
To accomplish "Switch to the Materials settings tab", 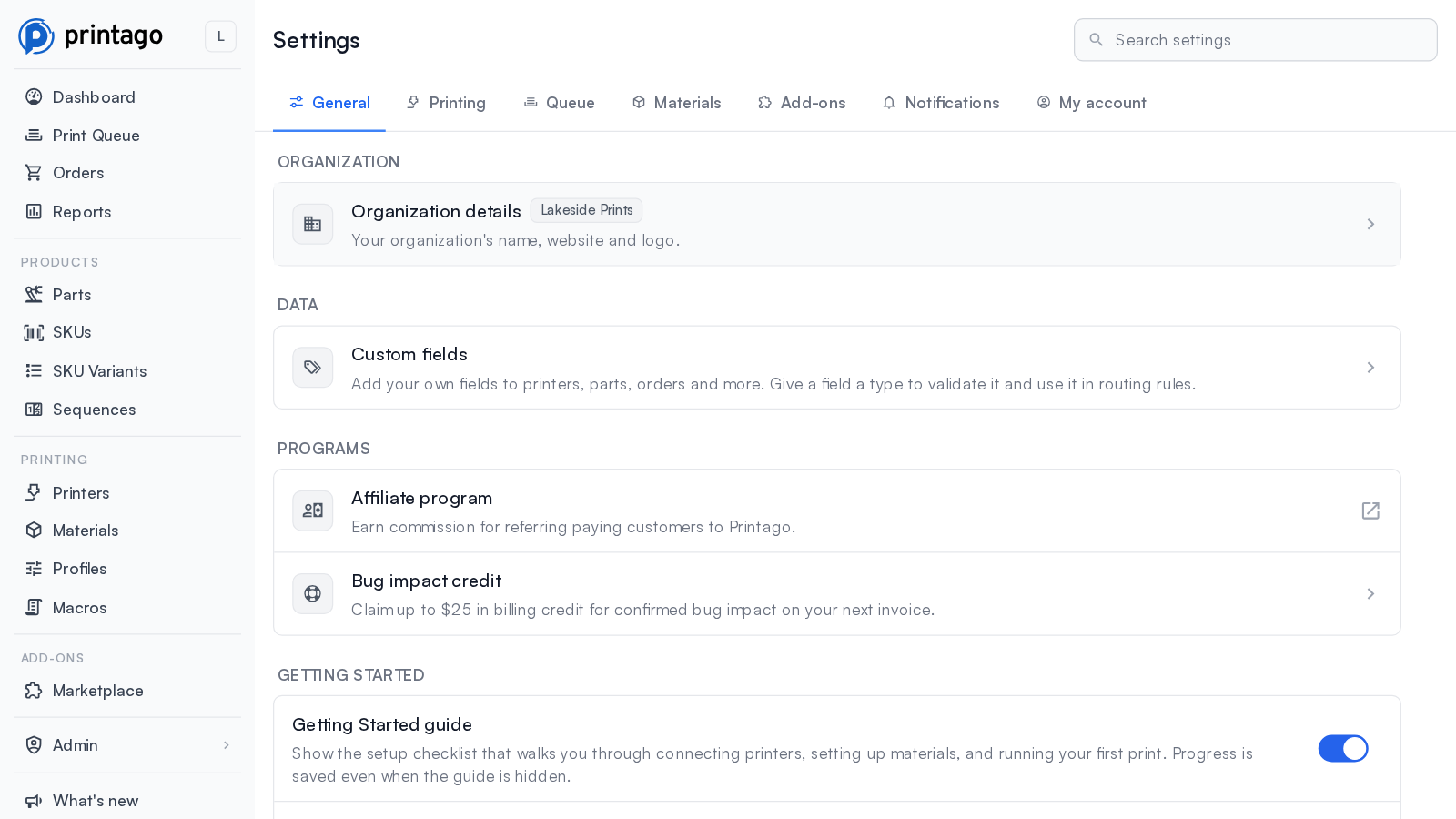I will click(676, 103).
